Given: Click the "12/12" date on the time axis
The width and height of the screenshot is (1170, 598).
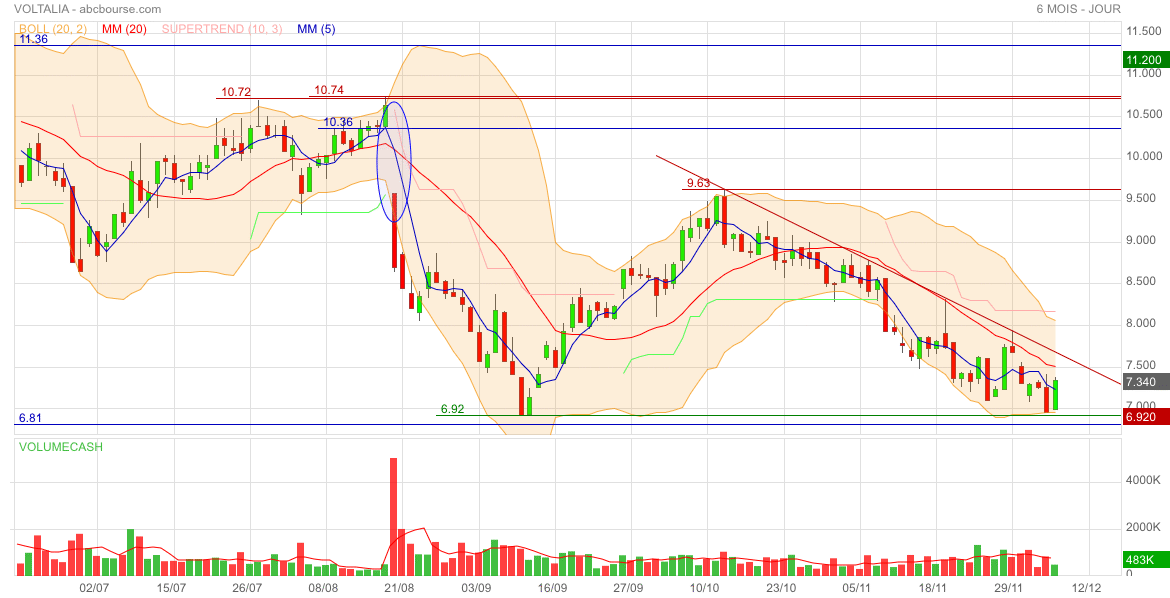Looking at the screenshot, I should tap(1086, 588).
